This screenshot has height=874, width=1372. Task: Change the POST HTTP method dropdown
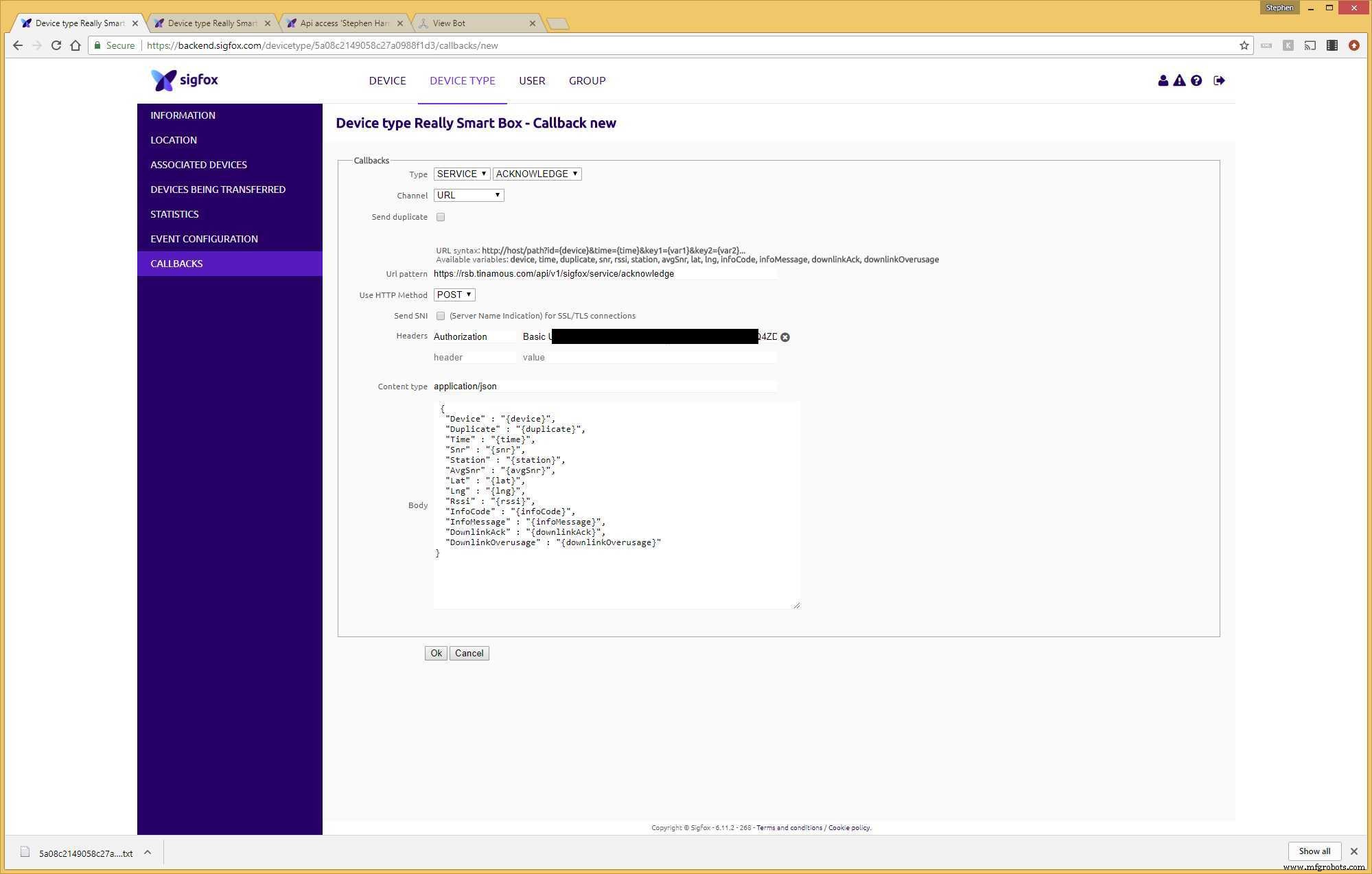click(x=454, y=295)
